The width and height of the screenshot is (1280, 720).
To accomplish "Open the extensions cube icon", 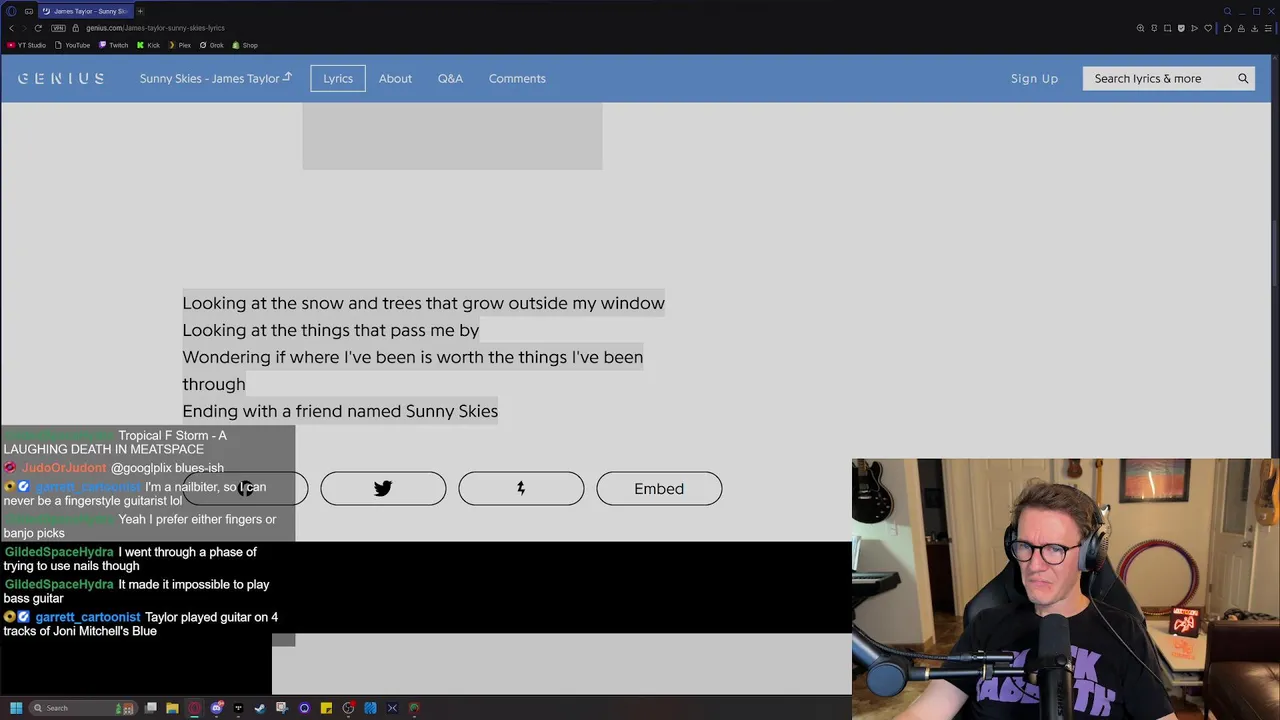I will click(x=1228, y=28).
